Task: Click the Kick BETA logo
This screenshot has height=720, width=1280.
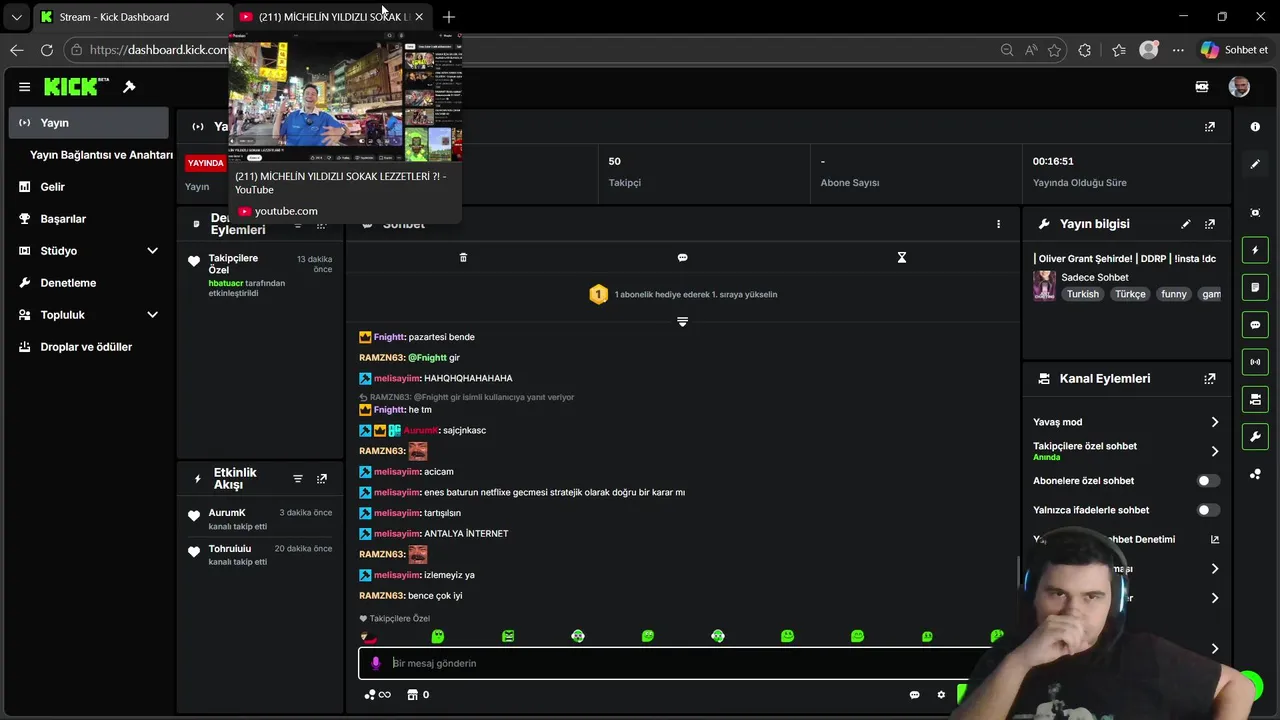Action: tap(76, 87)
